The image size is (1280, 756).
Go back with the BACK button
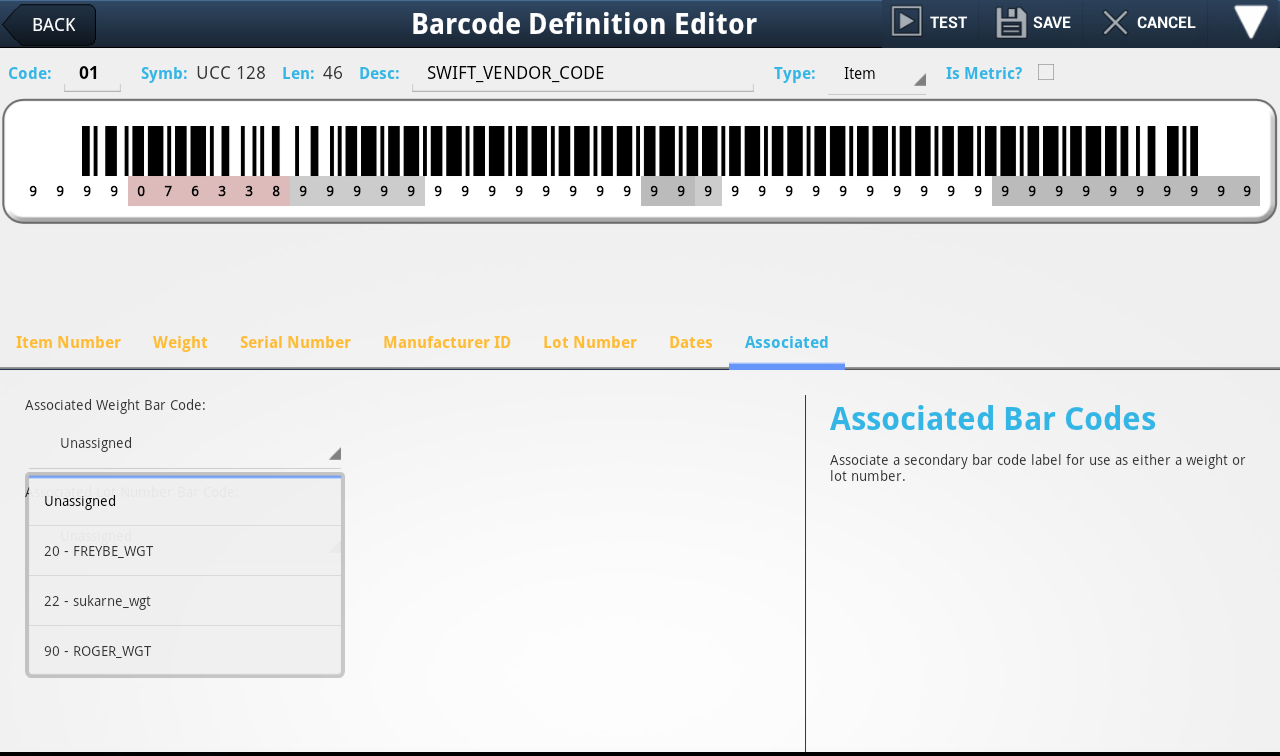[x=50, y=25]
